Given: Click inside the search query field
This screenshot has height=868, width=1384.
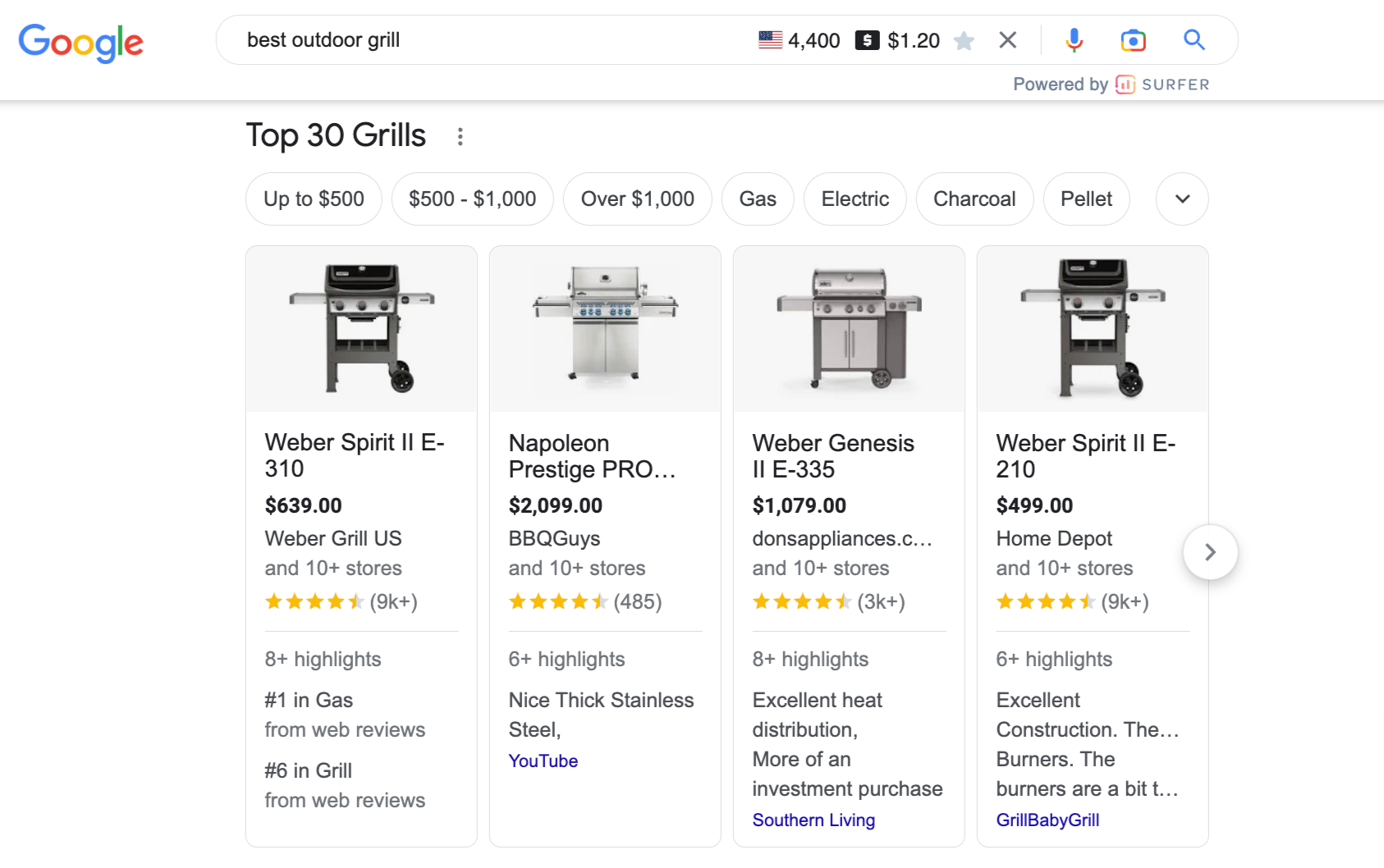Looking at the screenshot, I should point(493,39).
